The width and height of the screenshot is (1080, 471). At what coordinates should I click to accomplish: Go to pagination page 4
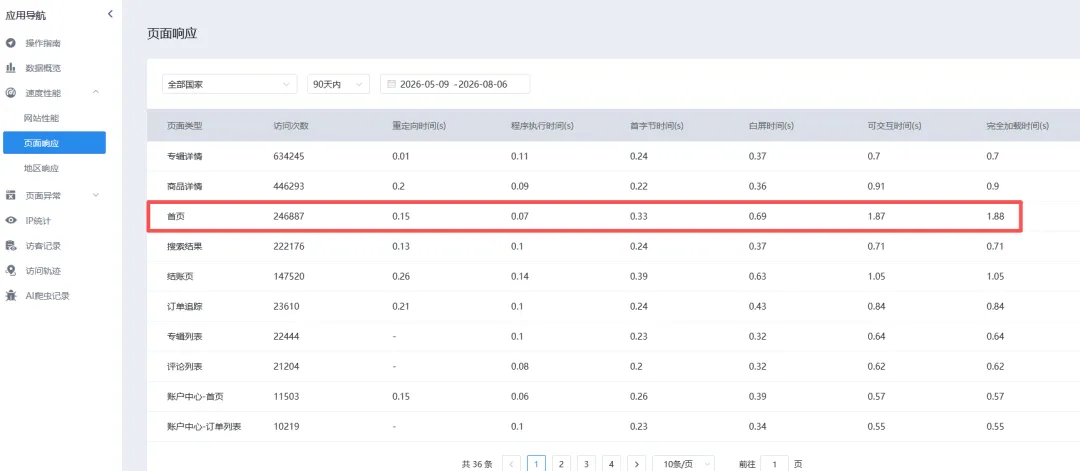coord(611,464)
